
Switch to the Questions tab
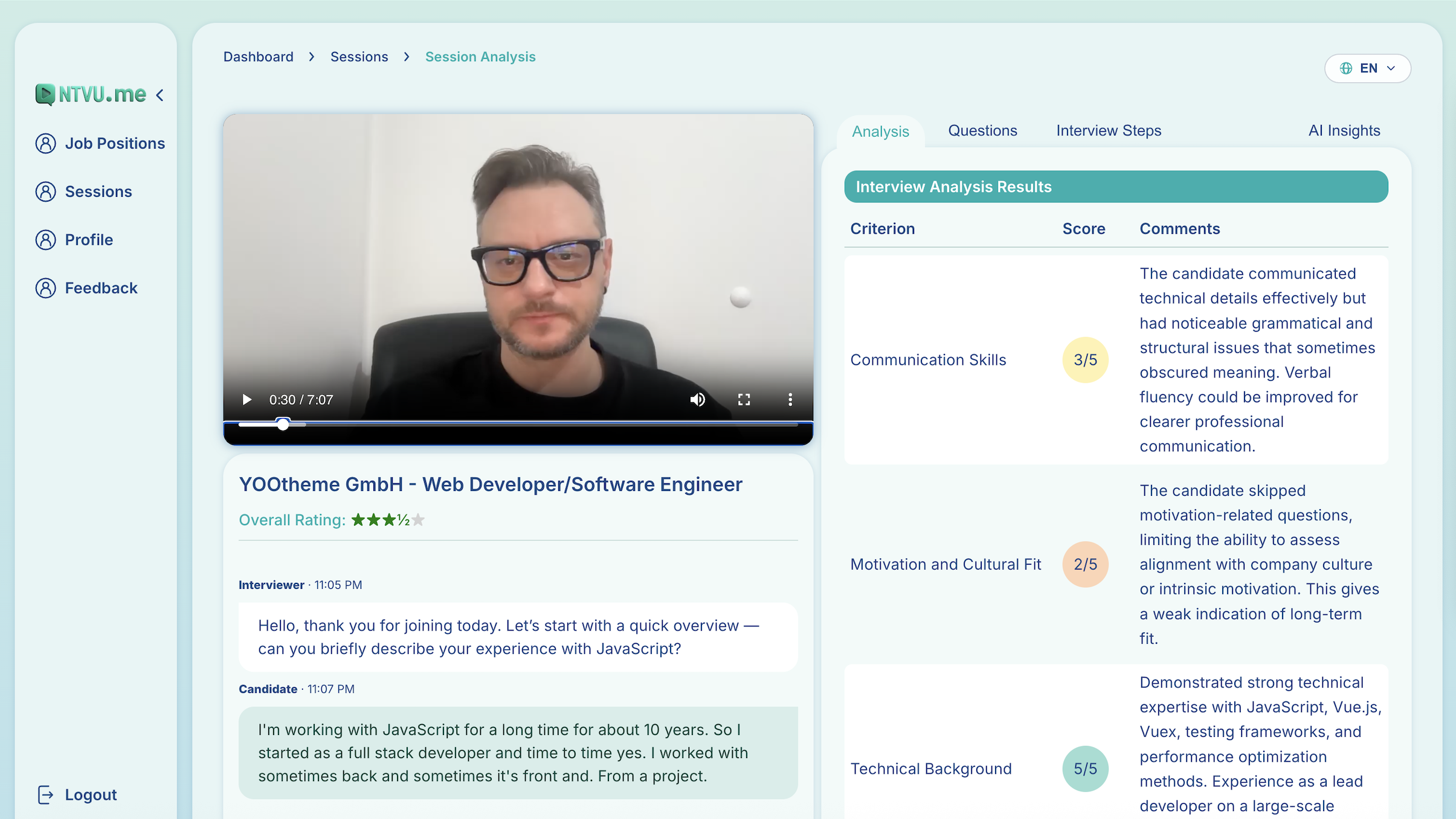[982, 130]
